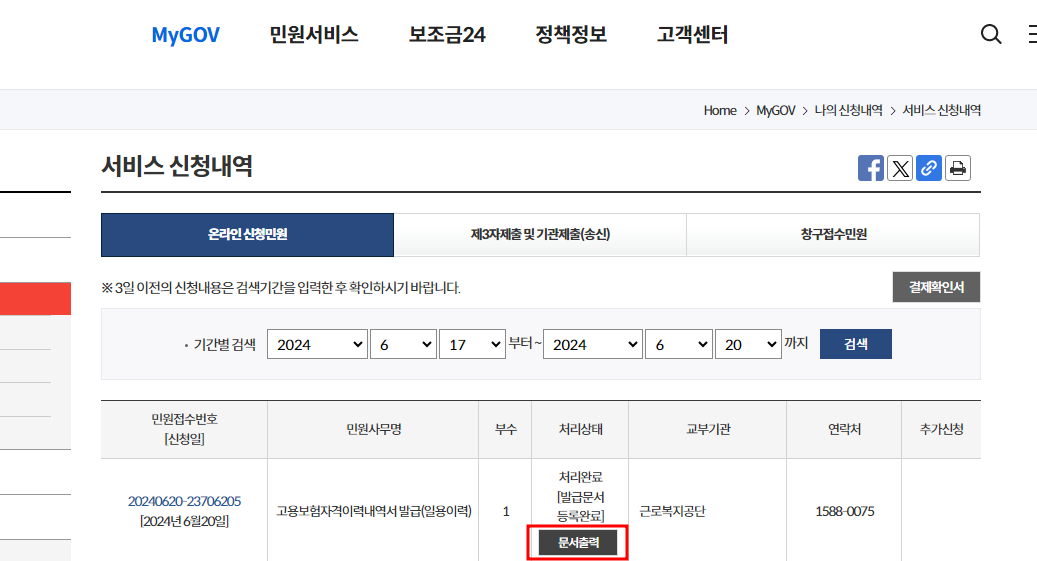Image resolution: width=1037 pixels, height=561 pixels.
Task: Switch to 창구접수민원 tab
Action: point(833,234)
